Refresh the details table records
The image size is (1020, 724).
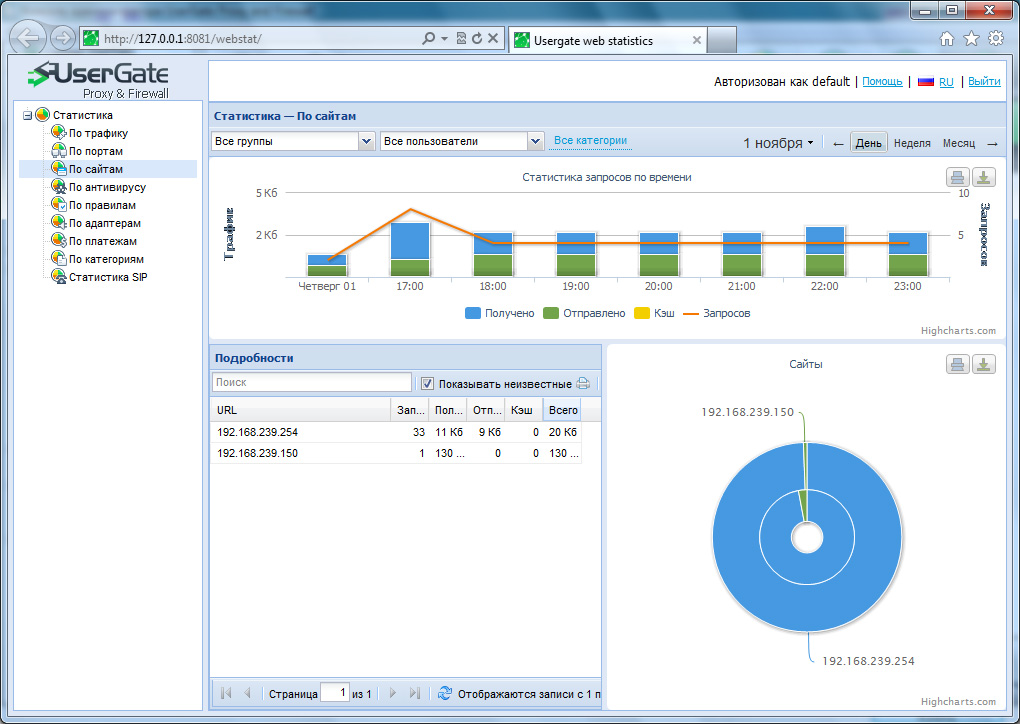tap(445, 693)
